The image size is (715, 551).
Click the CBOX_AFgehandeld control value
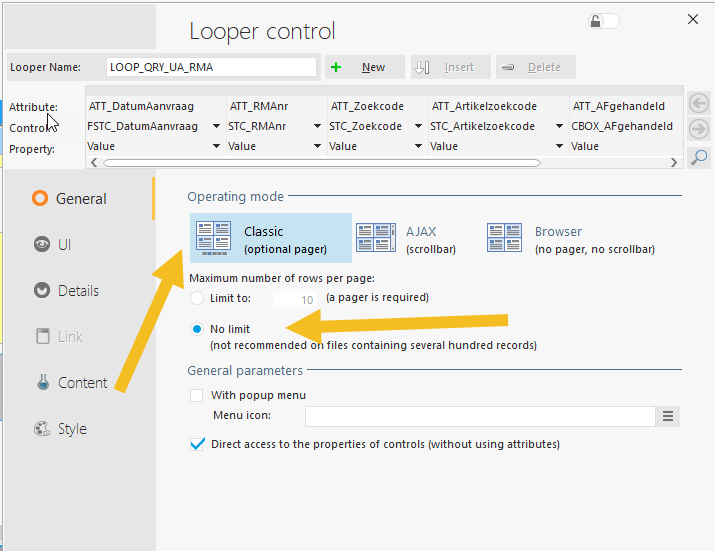click(x=622, y=126)
